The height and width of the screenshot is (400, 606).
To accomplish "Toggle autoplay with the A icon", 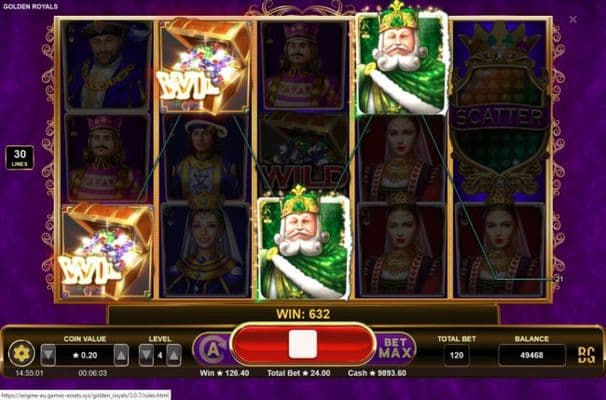I will pyautogui.click(x=212, y=350).
